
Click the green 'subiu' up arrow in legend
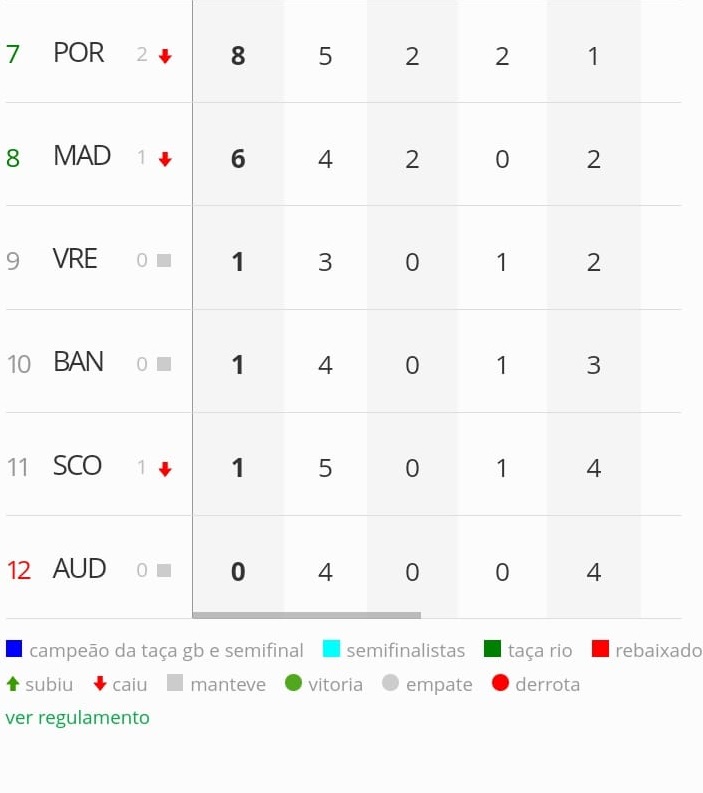[x=13, y=684]
